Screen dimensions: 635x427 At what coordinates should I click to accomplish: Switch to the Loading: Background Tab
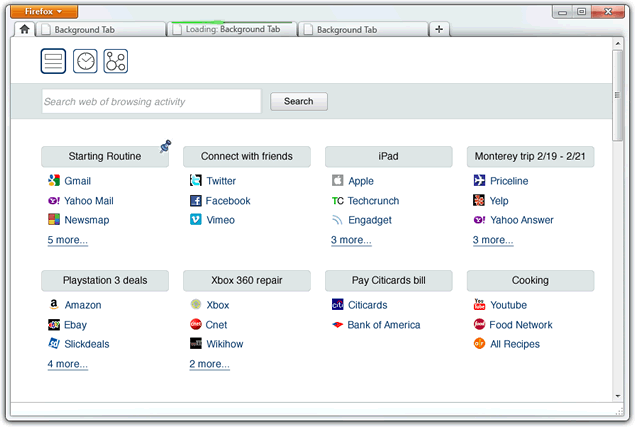pyautogui.click(x=233, y=30)
